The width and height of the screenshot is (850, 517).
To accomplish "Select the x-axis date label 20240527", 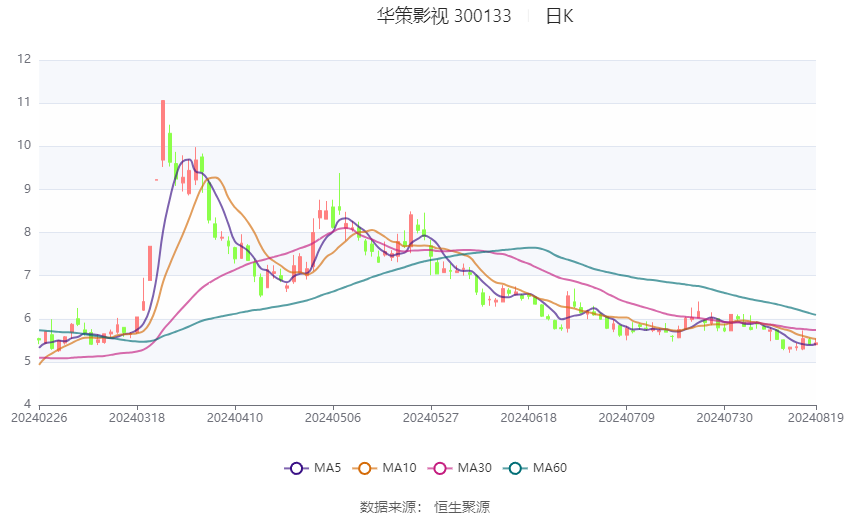I will click(x=431, y=418).
